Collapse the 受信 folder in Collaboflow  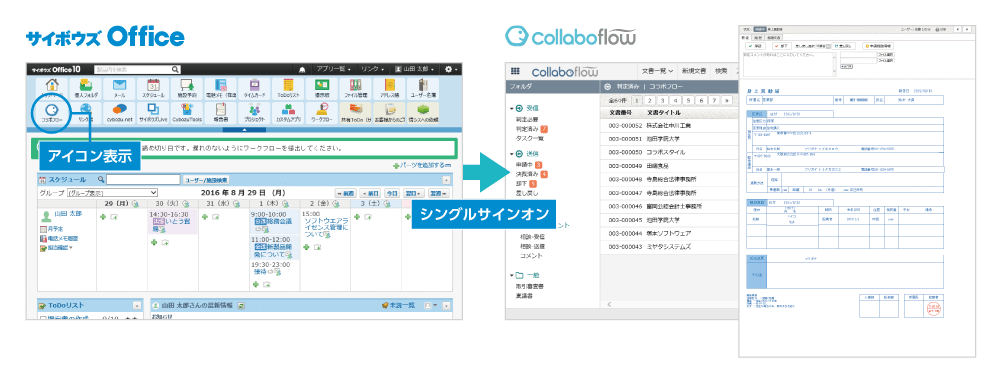pos(511,108)
